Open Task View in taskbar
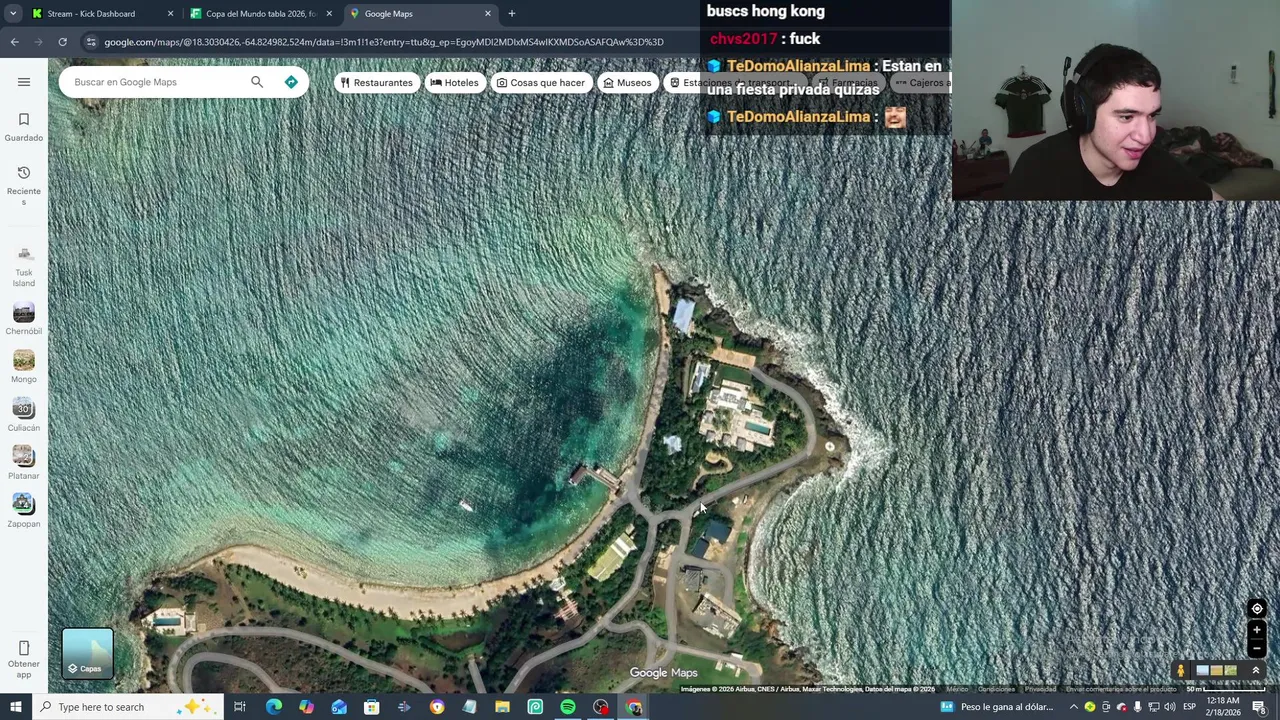Viewport: 1280px width, 720px height. click(x=240, y=707)
